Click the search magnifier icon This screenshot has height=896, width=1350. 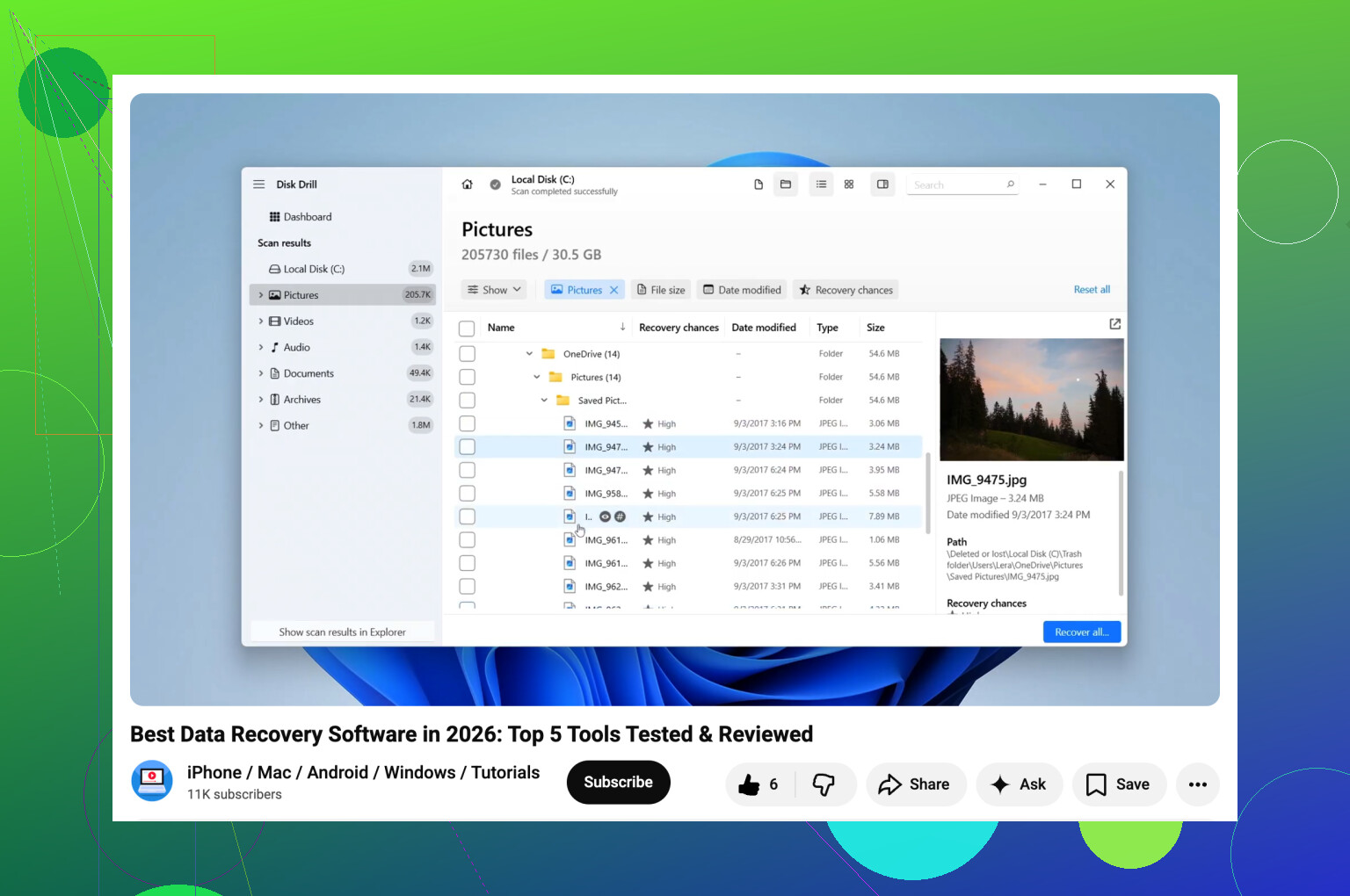(x=1011, y=184)
